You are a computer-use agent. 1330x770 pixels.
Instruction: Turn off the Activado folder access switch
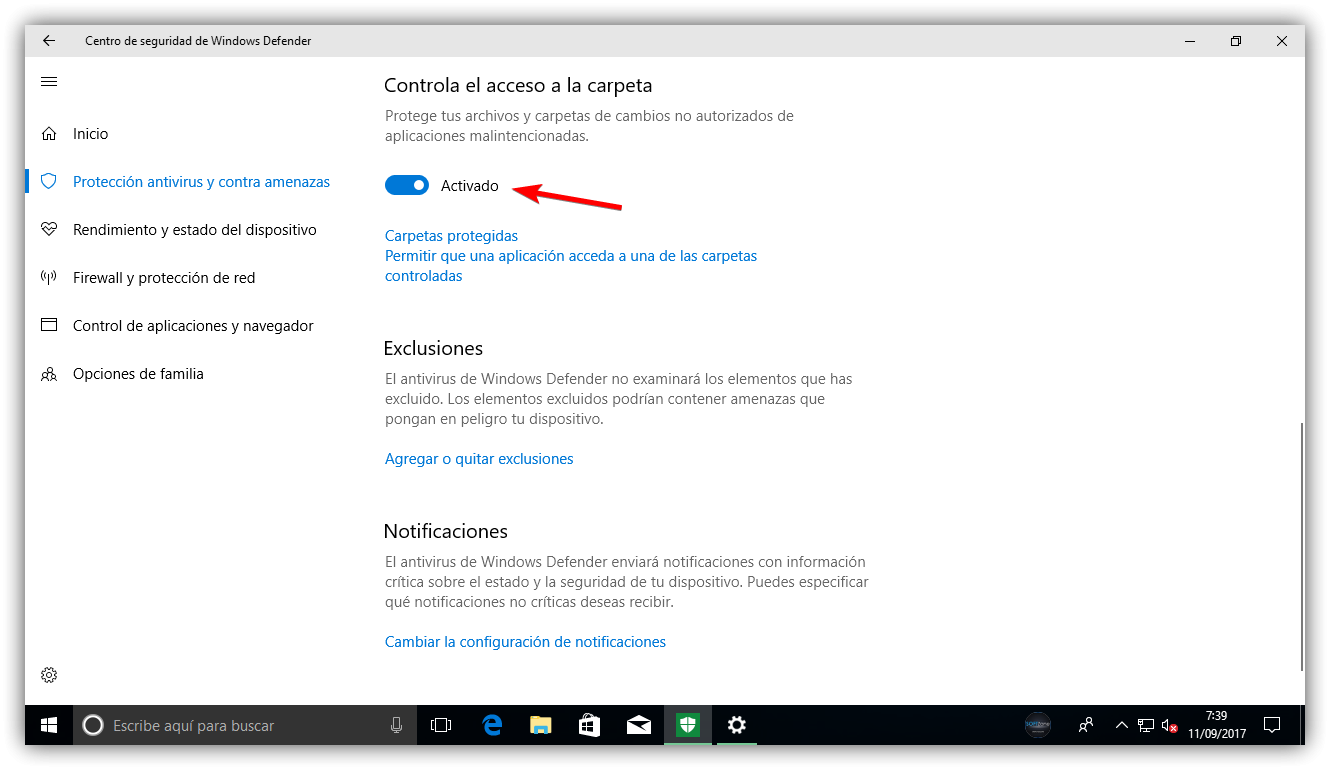(407, 185)
